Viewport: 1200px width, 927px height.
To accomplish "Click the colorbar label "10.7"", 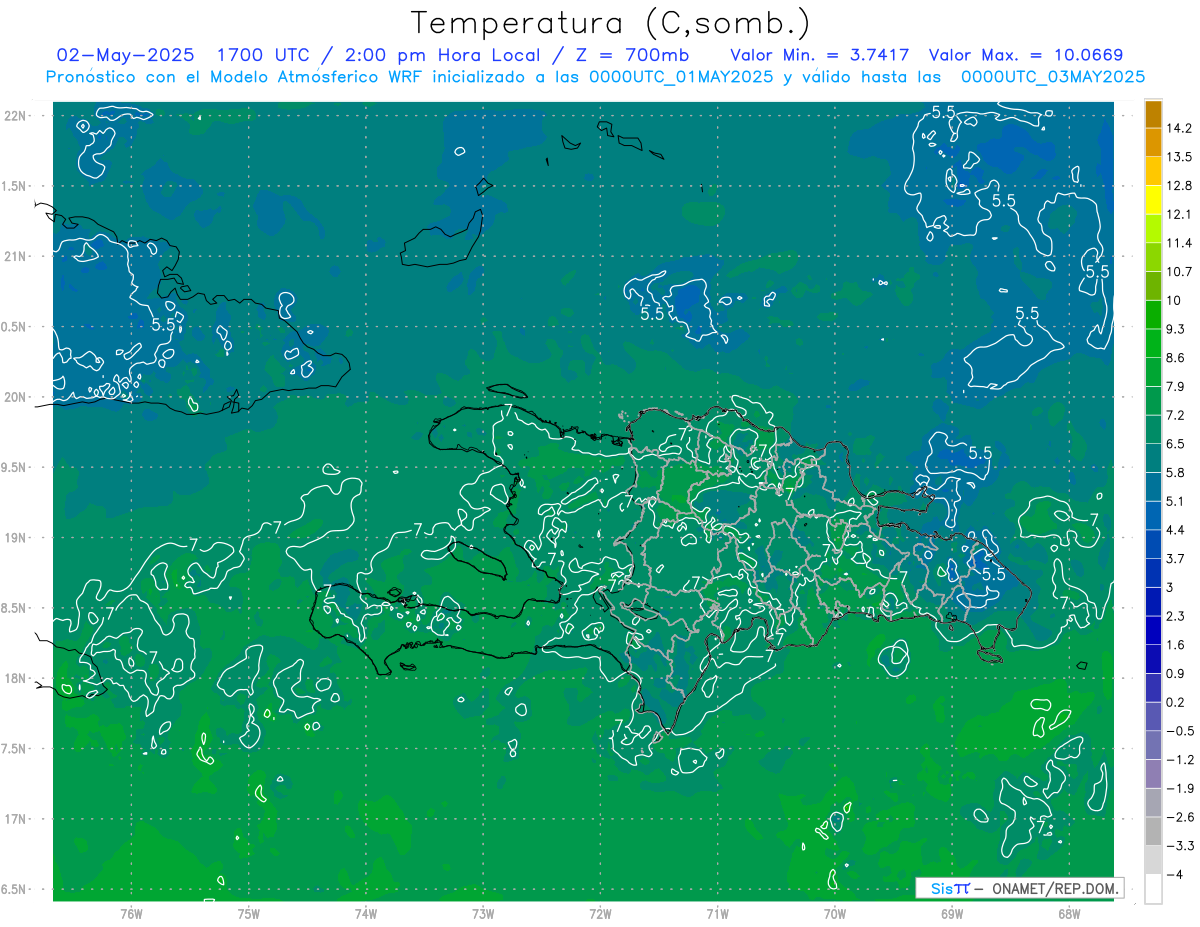I will 1180,272.
